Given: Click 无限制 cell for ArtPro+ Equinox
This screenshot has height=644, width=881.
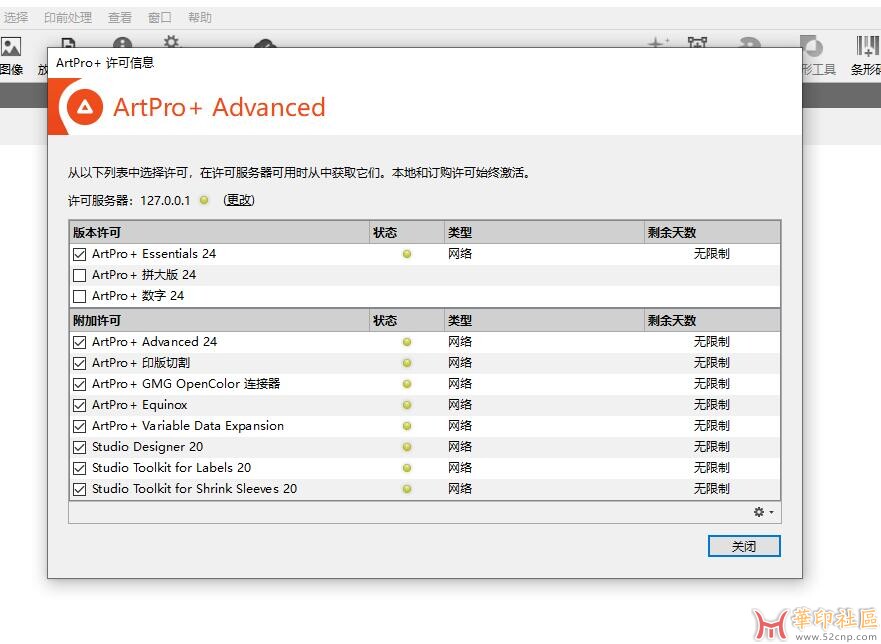Looking at the screenshot, I should pyautogui.click(x=711, y=405).
